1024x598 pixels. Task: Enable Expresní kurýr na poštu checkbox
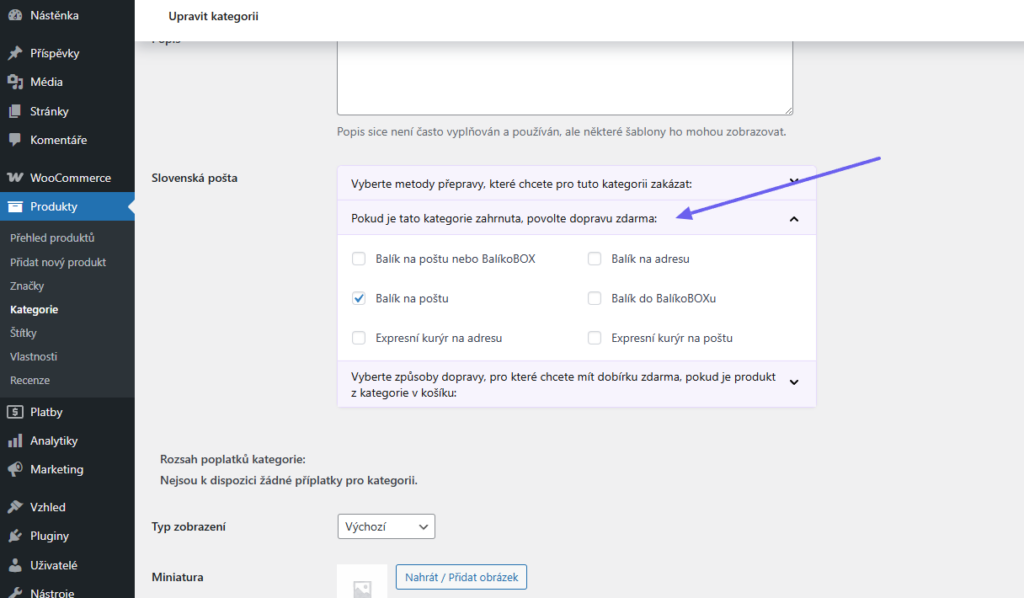tap(594, 338)
